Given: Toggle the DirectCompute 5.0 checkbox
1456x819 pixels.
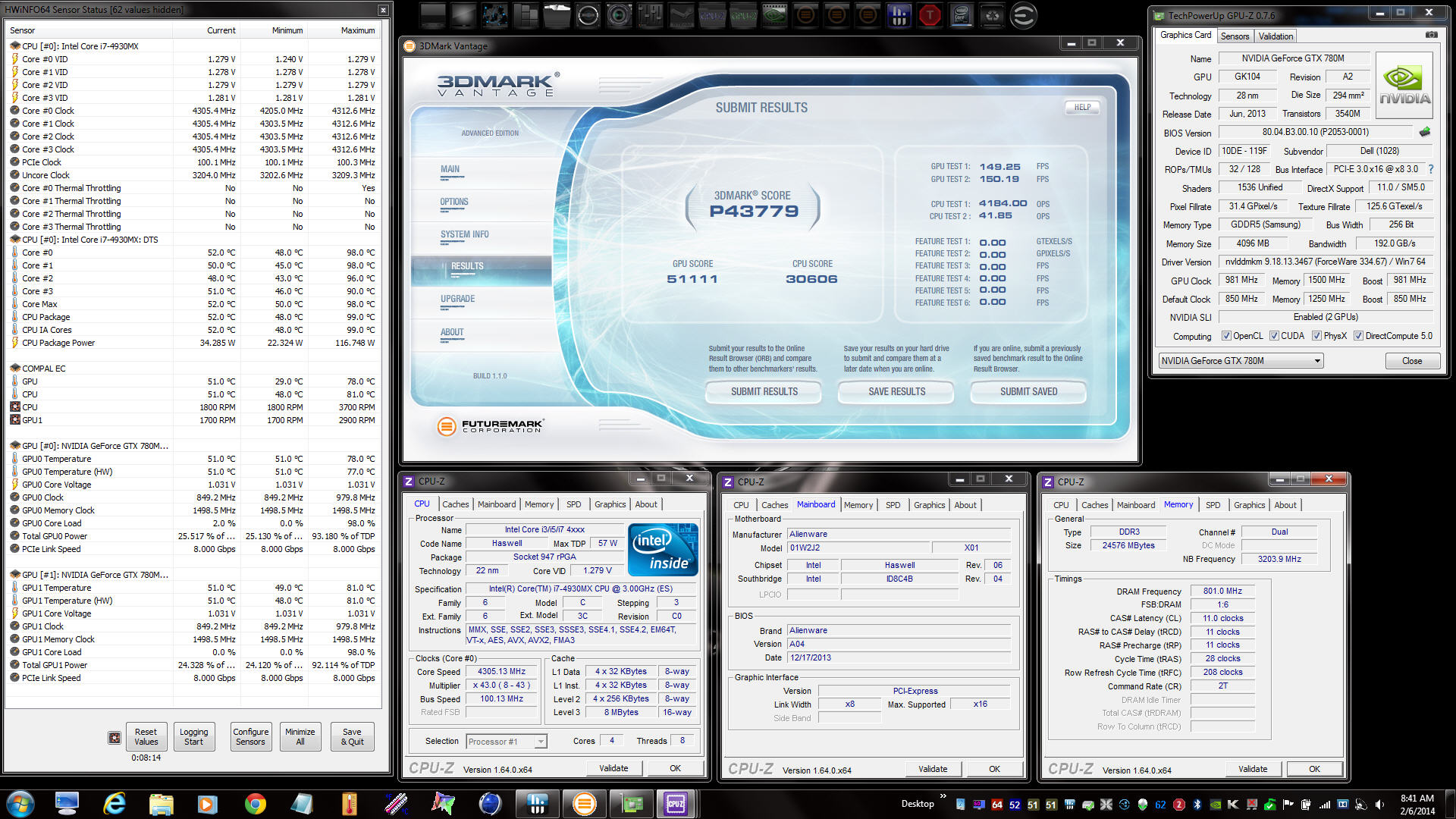Looking at the screenshot, I should 1358,336.
